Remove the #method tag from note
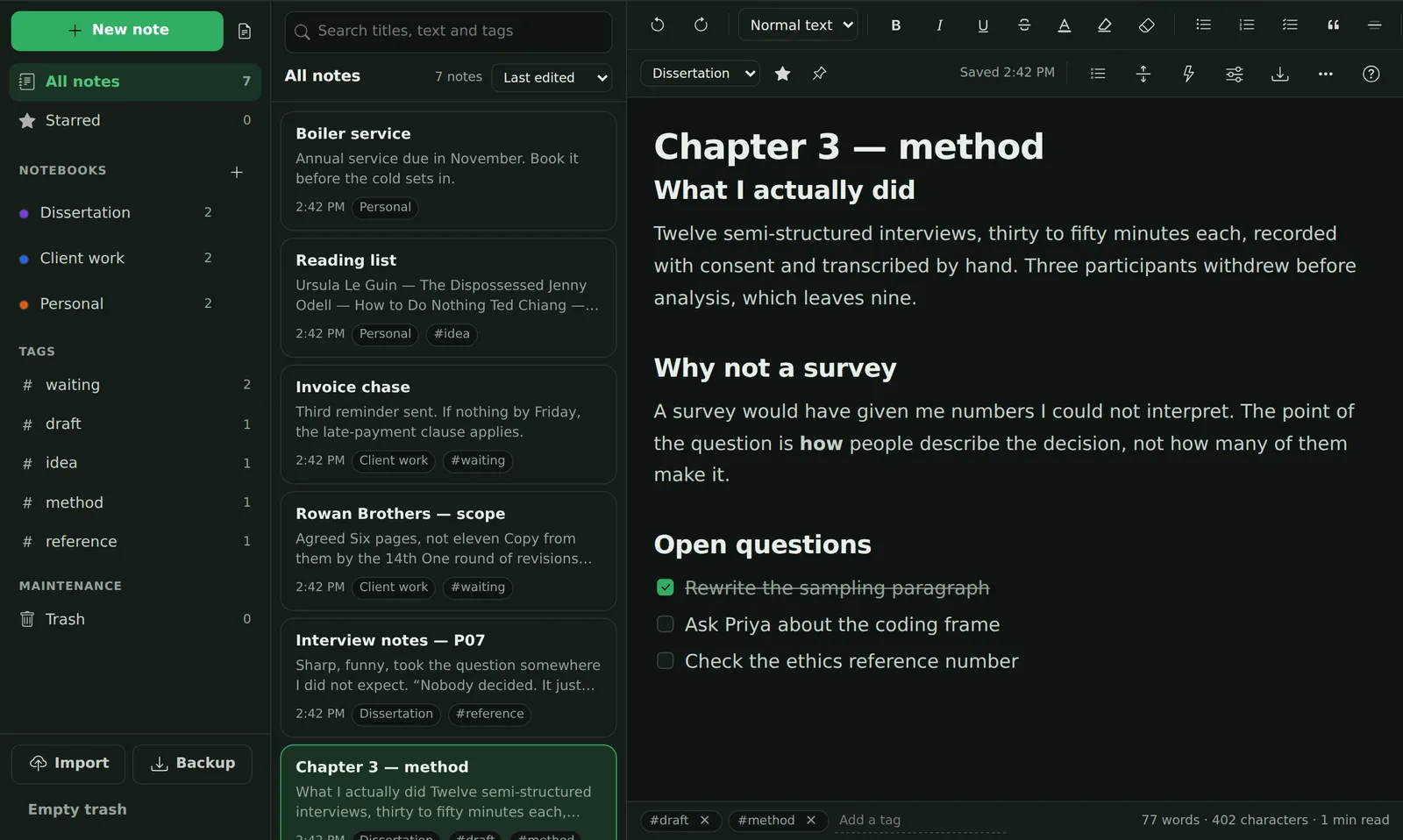 tap(811, 820)
